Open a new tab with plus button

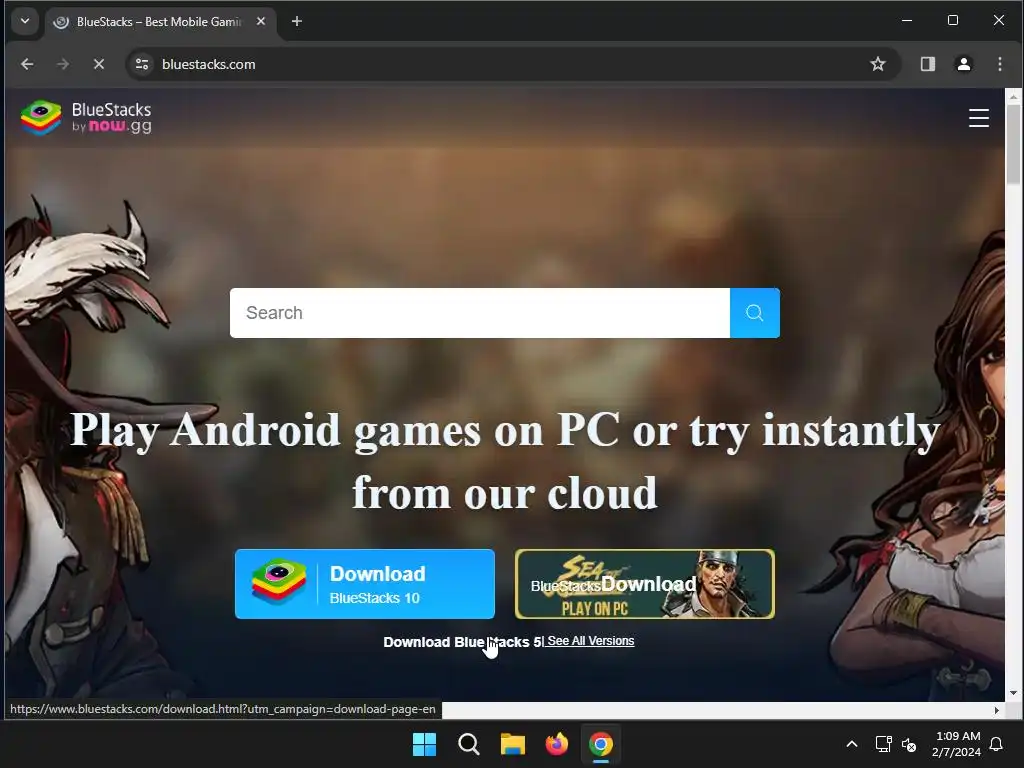[x=296, y=21]
